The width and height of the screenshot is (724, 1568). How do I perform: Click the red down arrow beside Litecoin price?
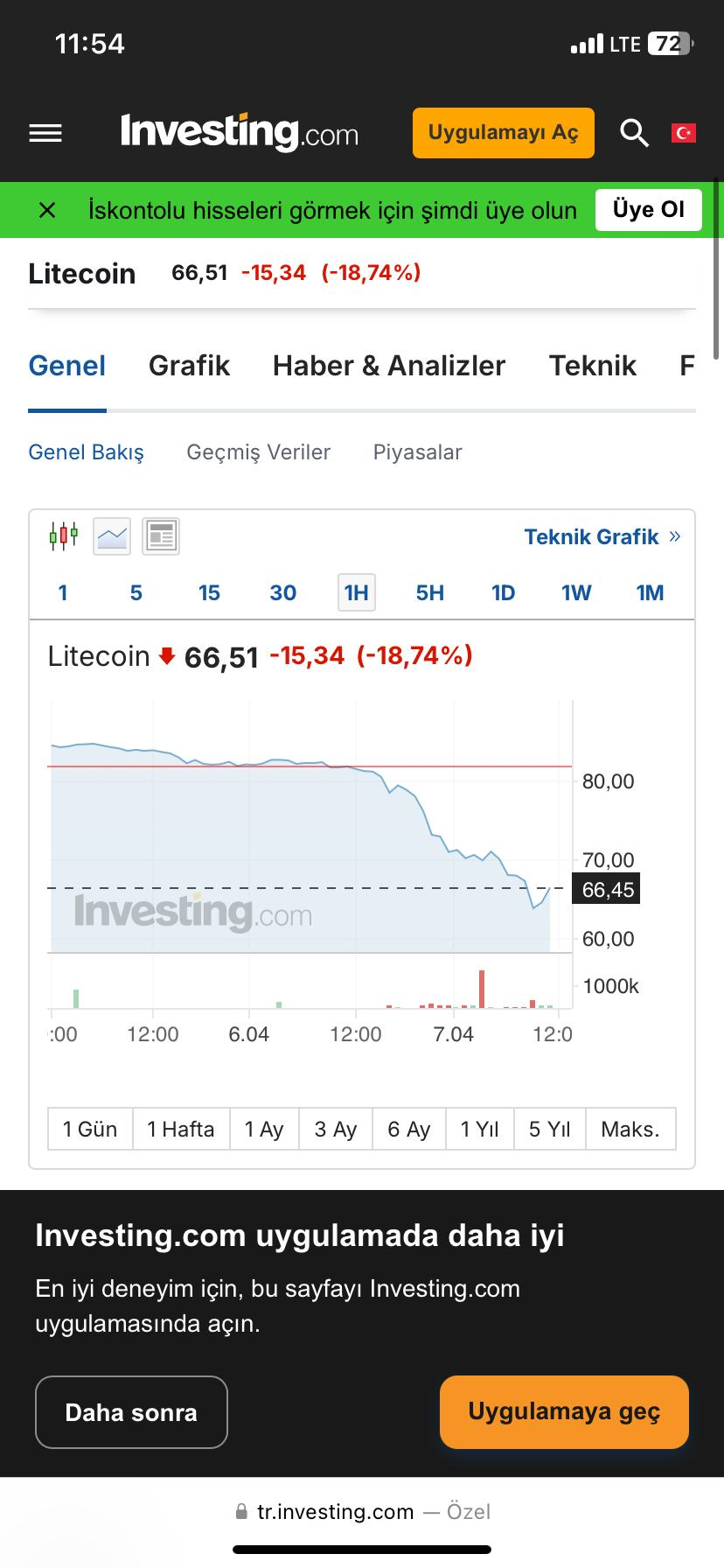coord(166,655)
